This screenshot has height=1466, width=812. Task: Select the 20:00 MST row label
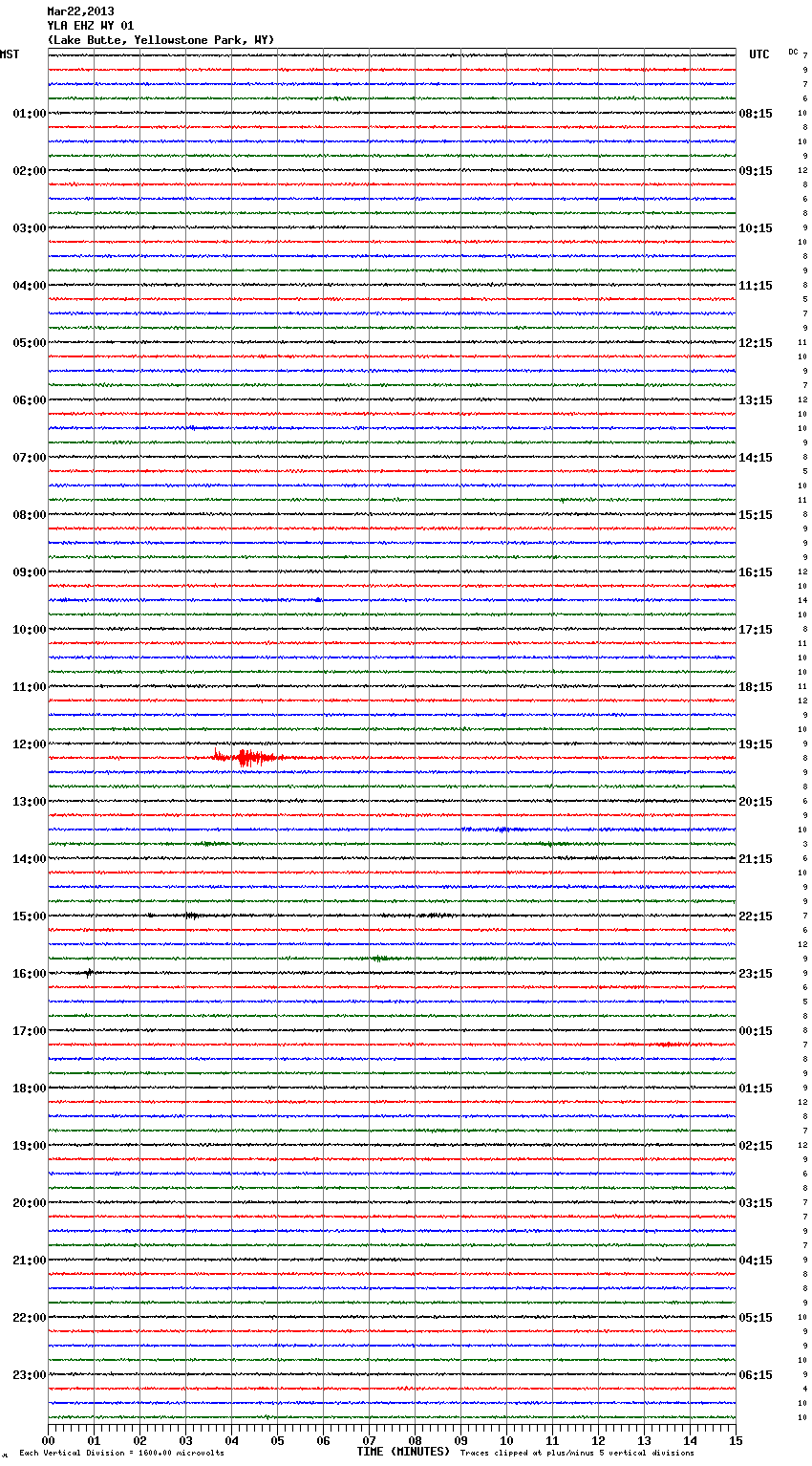coord(30,1203)
